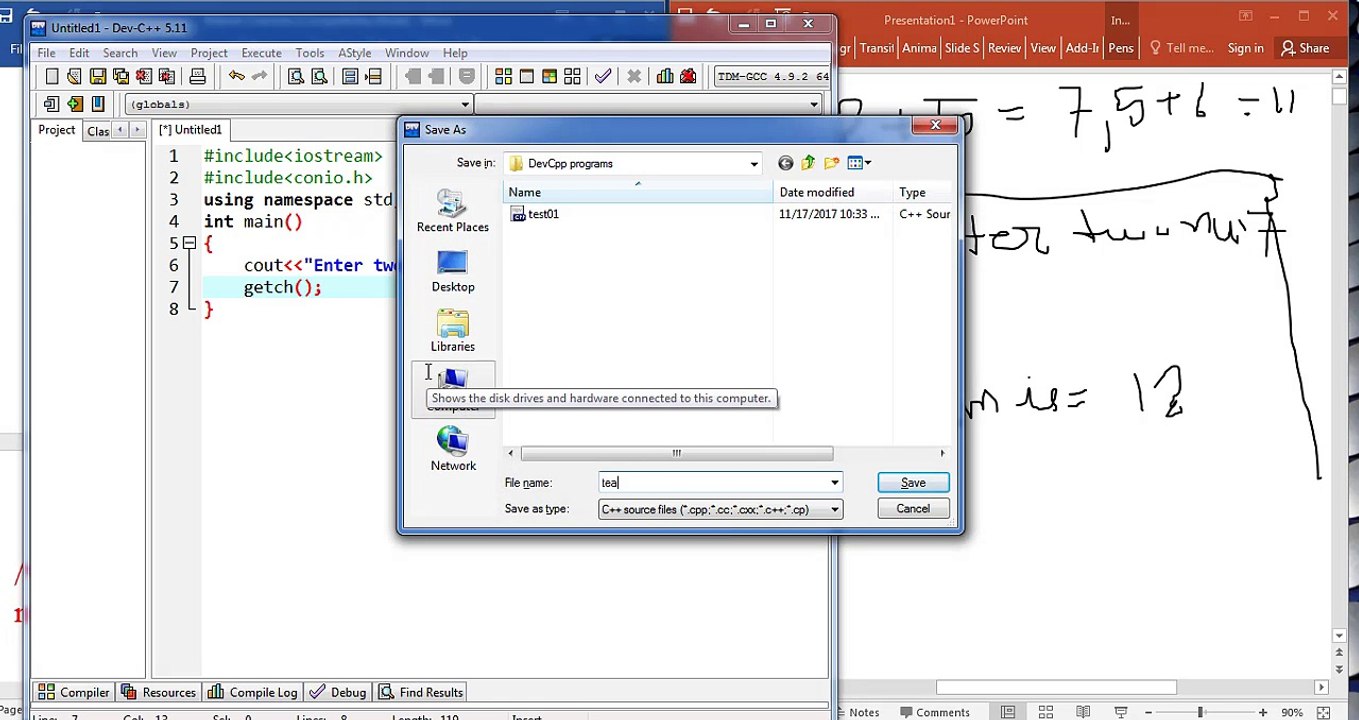Click the Cancel button in dialog
Screen dimensions: 1359x720
click(x=913, y=509)
